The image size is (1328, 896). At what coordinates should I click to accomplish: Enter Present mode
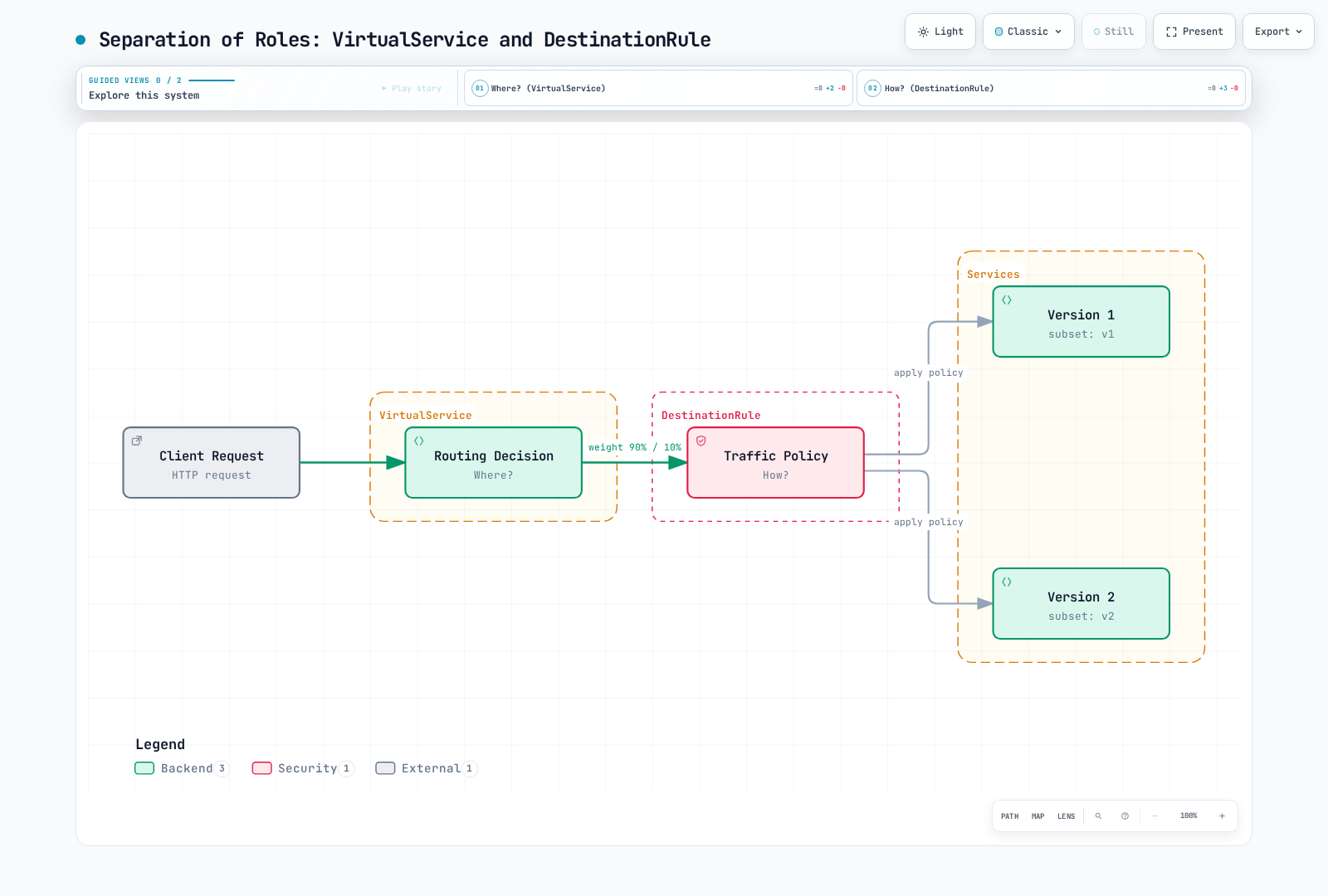pyautogui.click(x=1194, y=32)
